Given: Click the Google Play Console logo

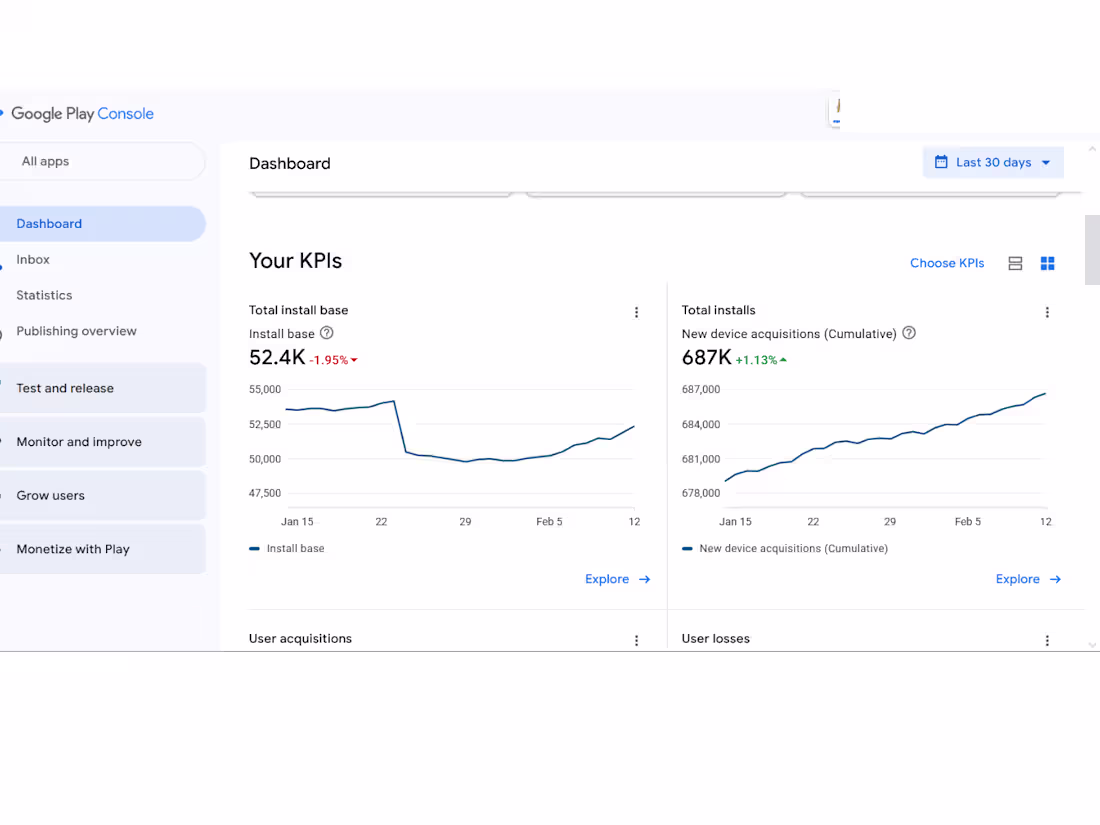Looking at the screenshot, I should (82, 114).
